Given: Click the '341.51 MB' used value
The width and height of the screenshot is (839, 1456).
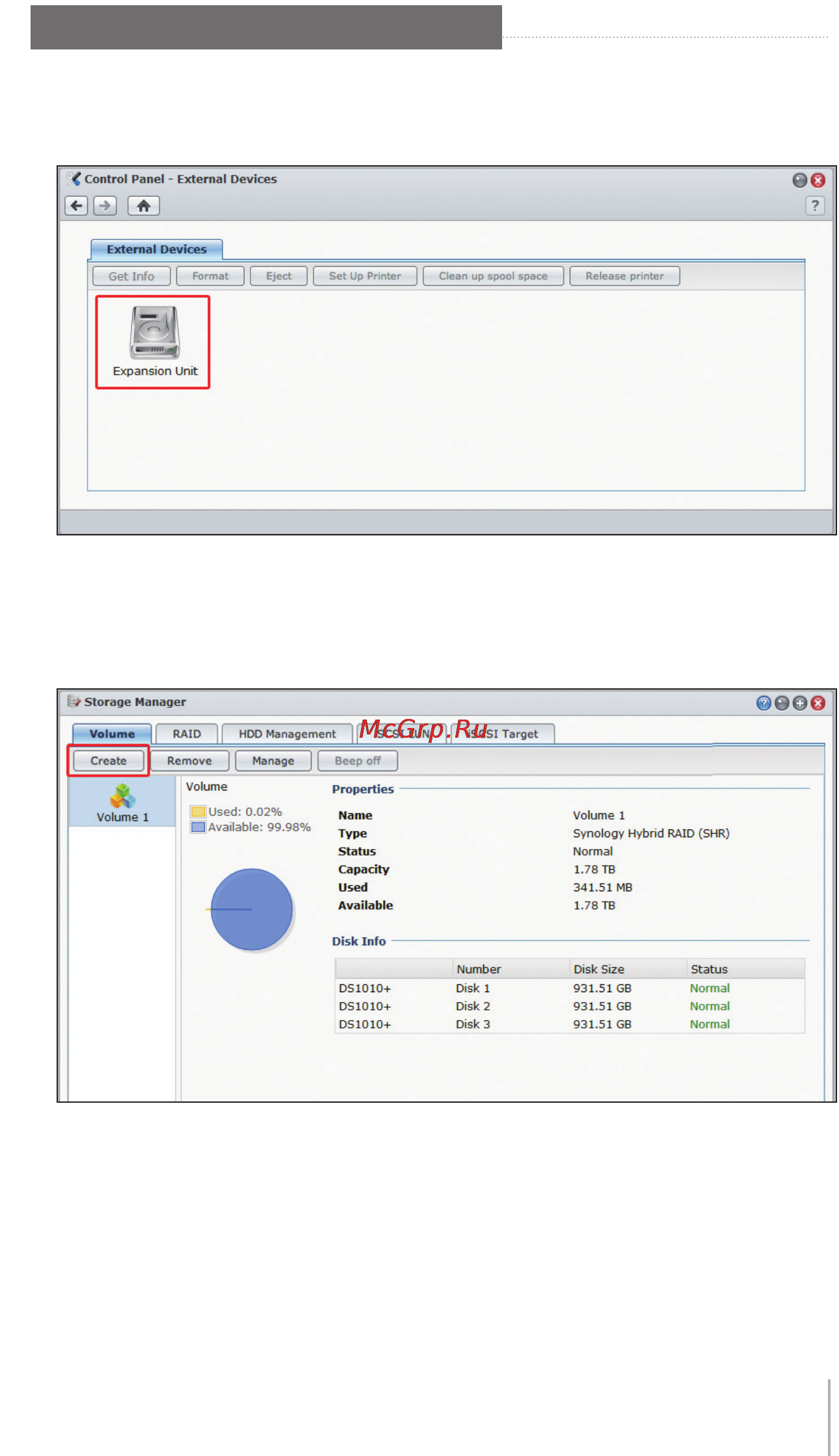Looking at the screenshot, I should 603,887.
